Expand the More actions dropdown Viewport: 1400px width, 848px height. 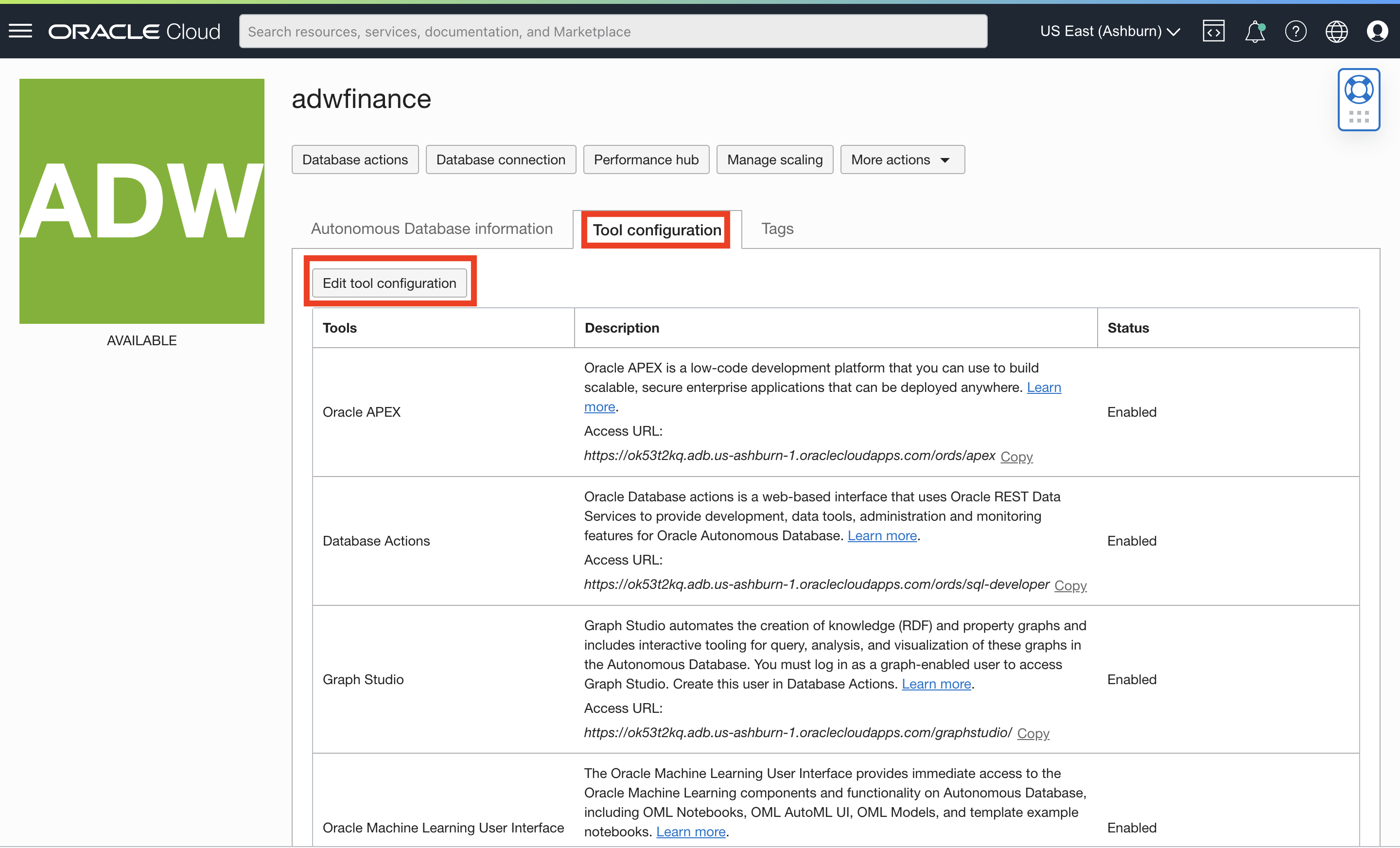click(902, 159)
